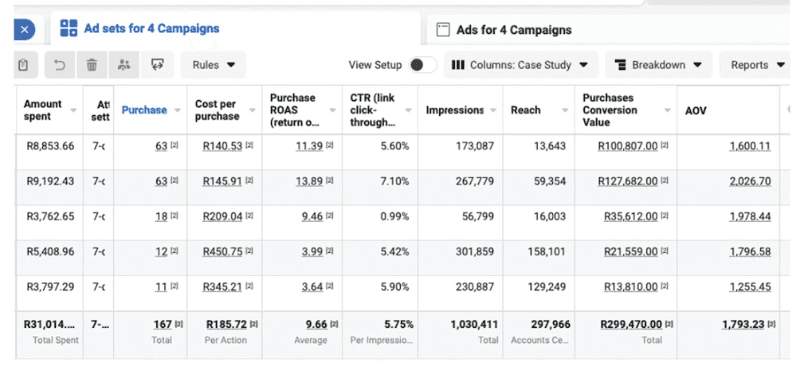Click purchase count 11
The height and width of the screenshot is (373, 796).
coord(161,287)
